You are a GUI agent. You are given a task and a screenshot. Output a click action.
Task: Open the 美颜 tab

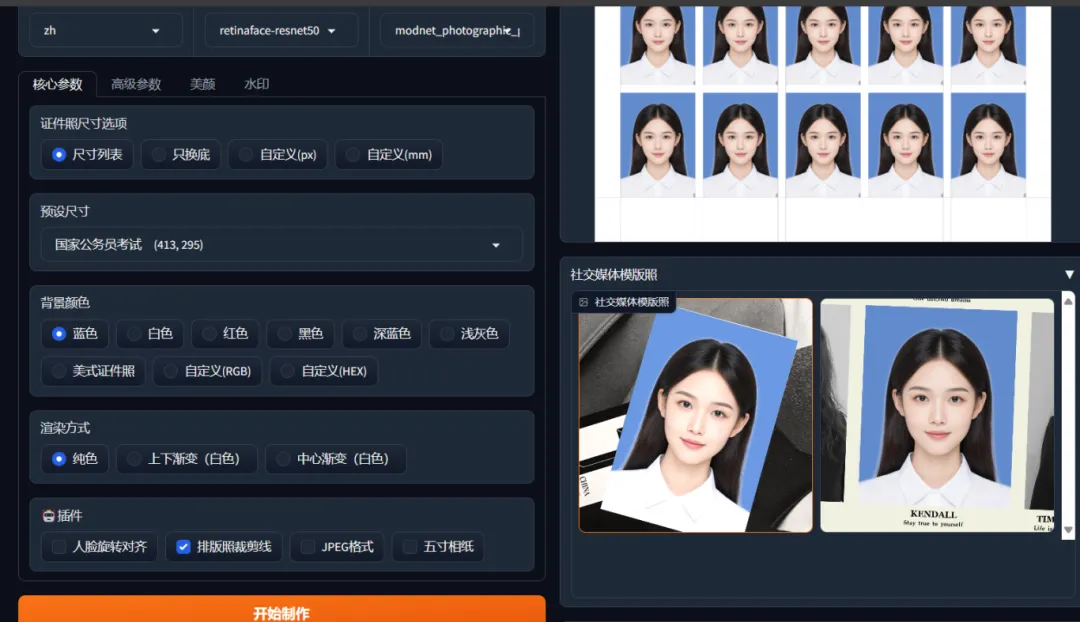203,84
